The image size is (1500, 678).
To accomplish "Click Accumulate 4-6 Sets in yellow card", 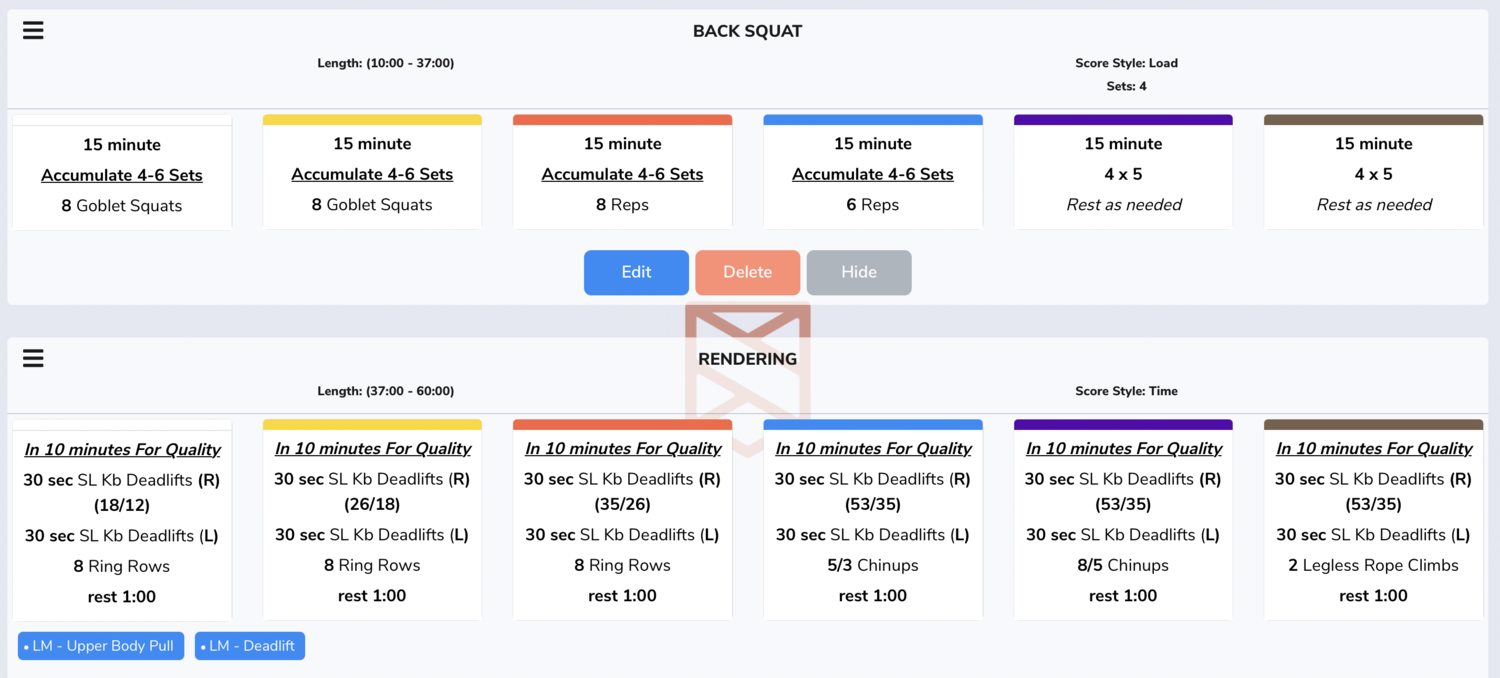I will (x=372, y=174).
